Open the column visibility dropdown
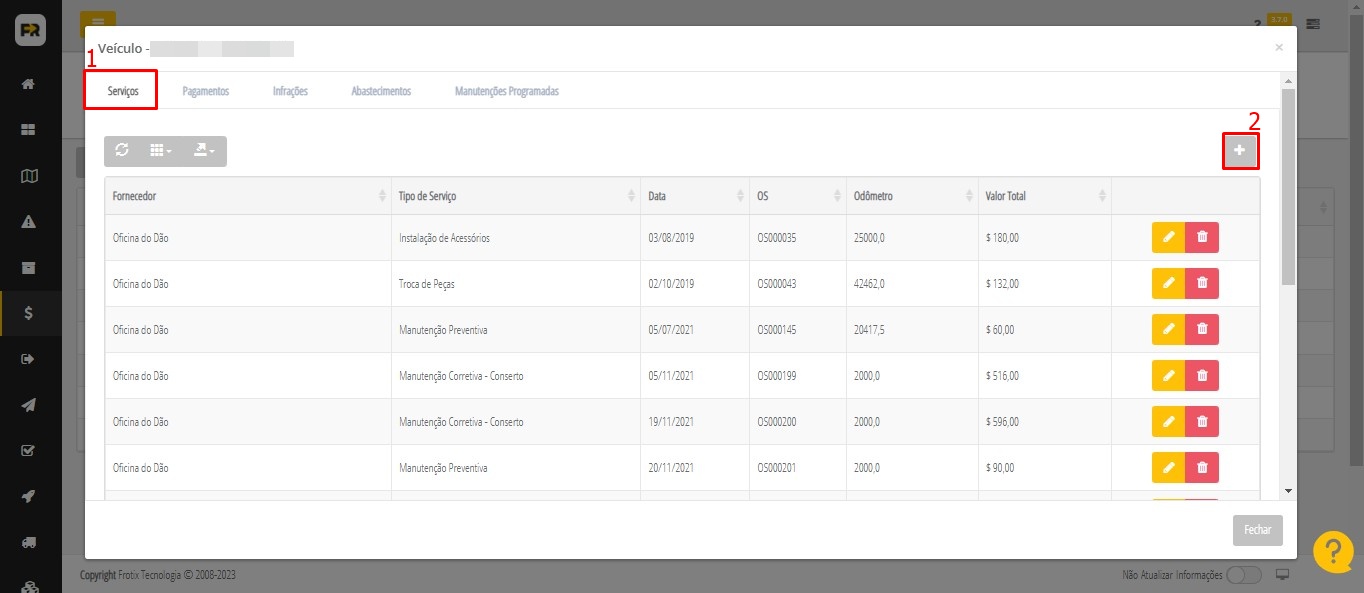Viewport: 1364px width, 593px height. 160,151
